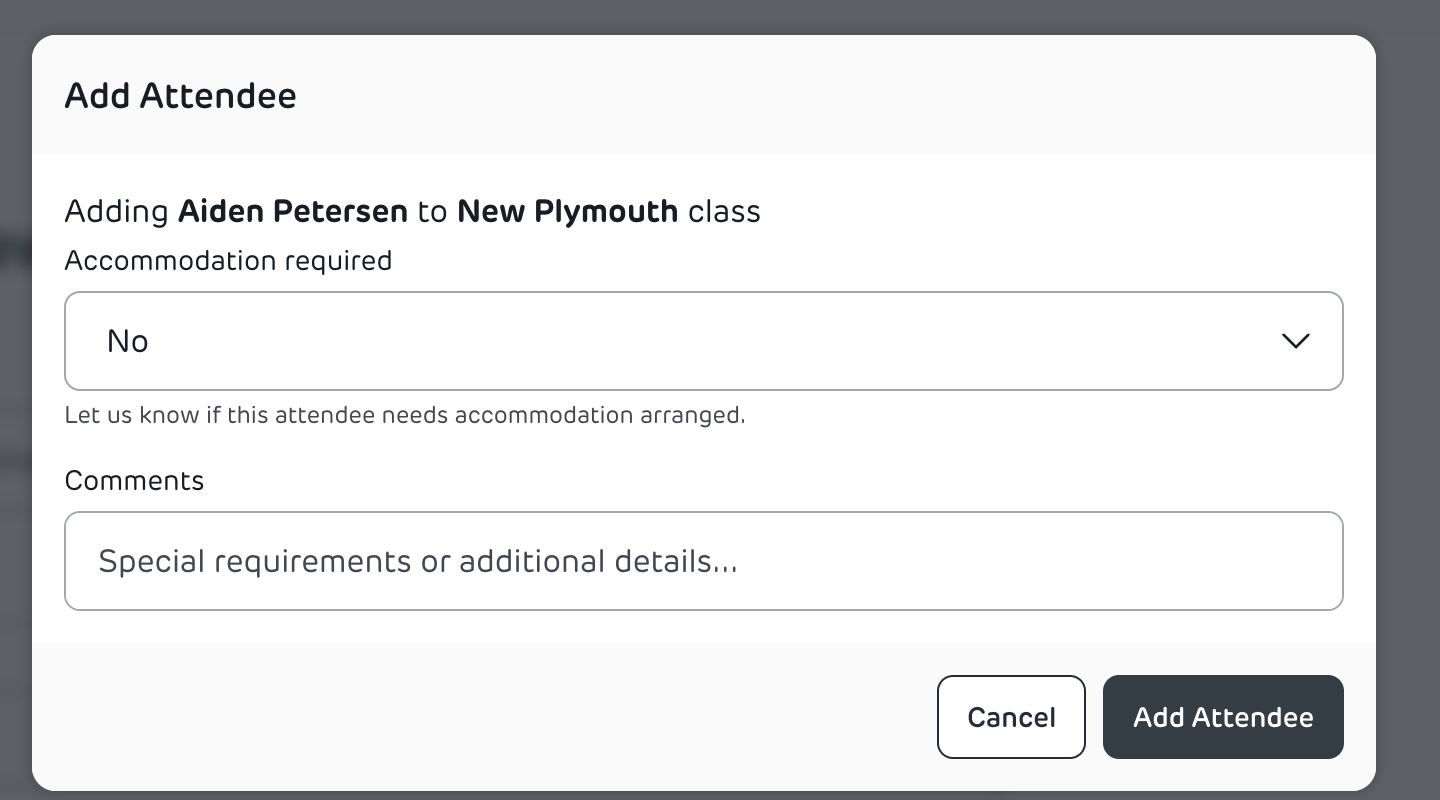
Task: Click the Special requirements placeholder text
Action: pos(418,561)
